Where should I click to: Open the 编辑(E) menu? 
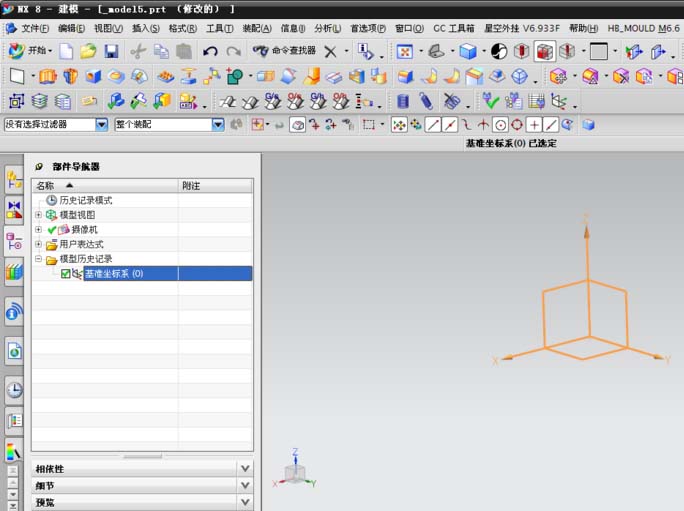tap(72, 29)
